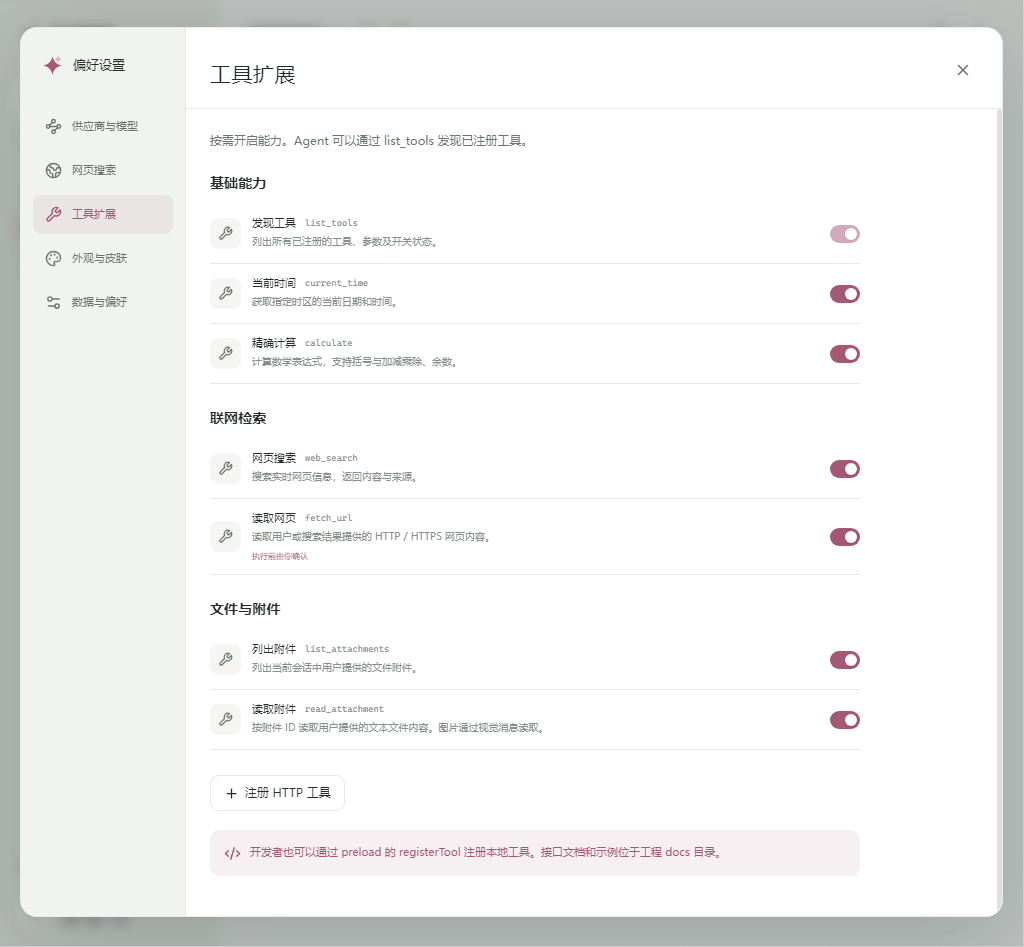Click the wrench icon in the web_search row

[225, 468]
